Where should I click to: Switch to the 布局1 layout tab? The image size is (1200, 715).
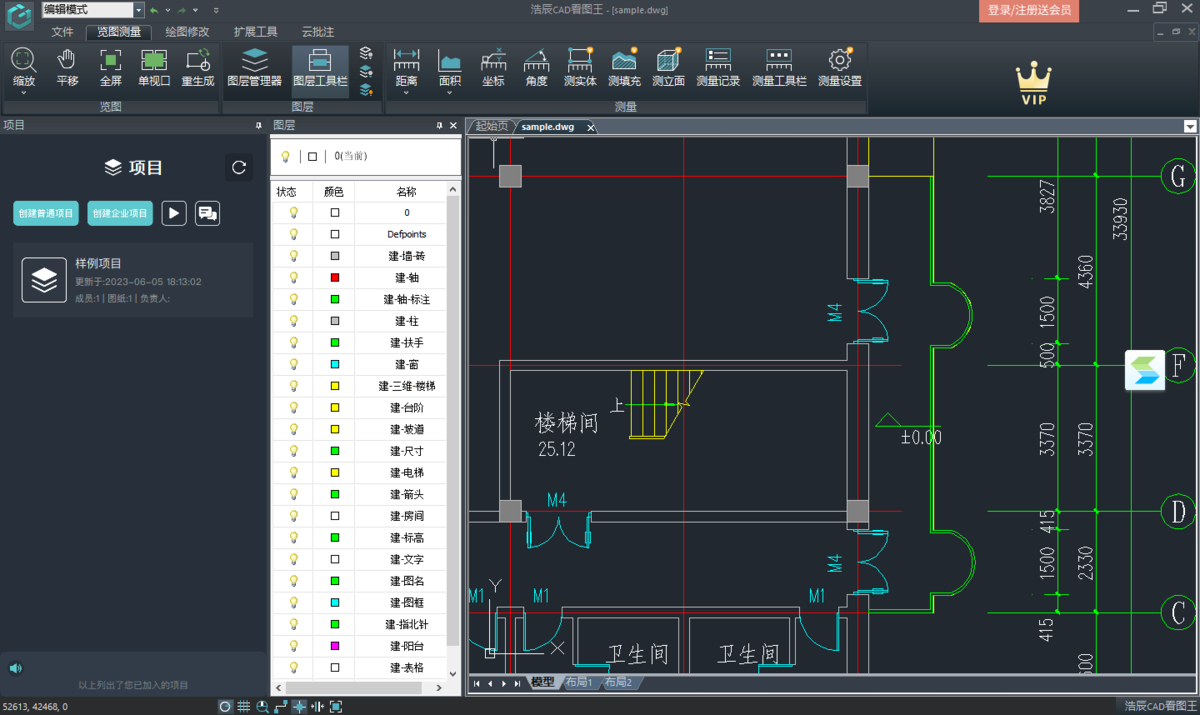(579, 683)
